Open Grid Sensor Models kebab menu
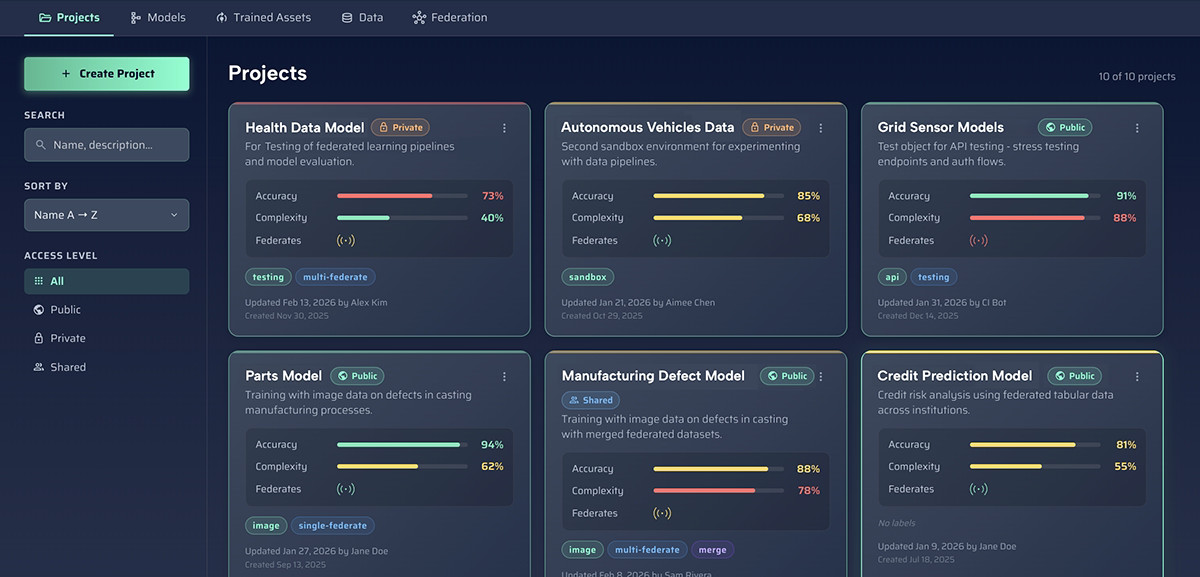1200x577 pixels. [x=1137, y=128]
